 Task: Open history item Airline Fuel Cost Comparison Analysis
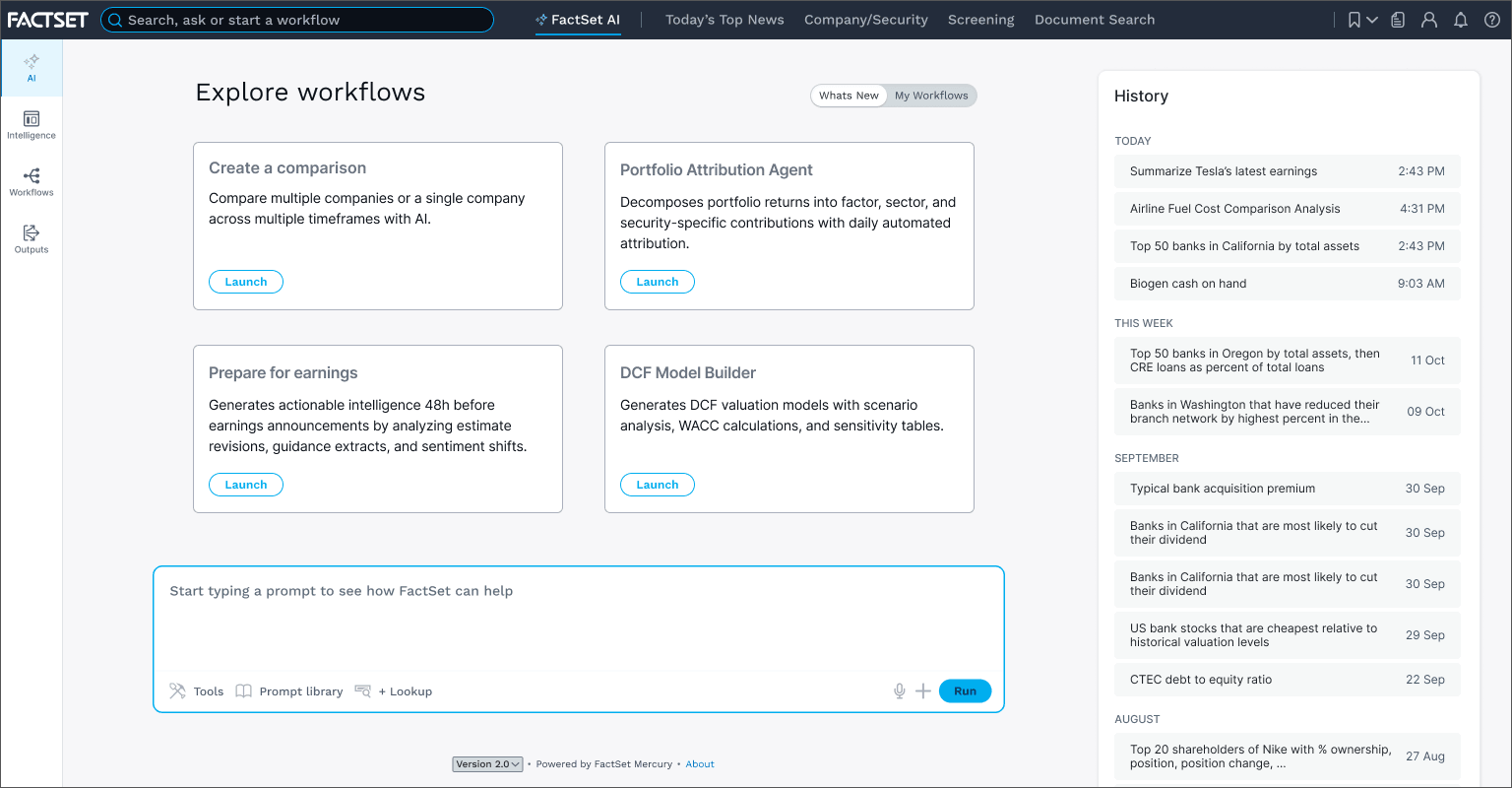pos(1288,209)
